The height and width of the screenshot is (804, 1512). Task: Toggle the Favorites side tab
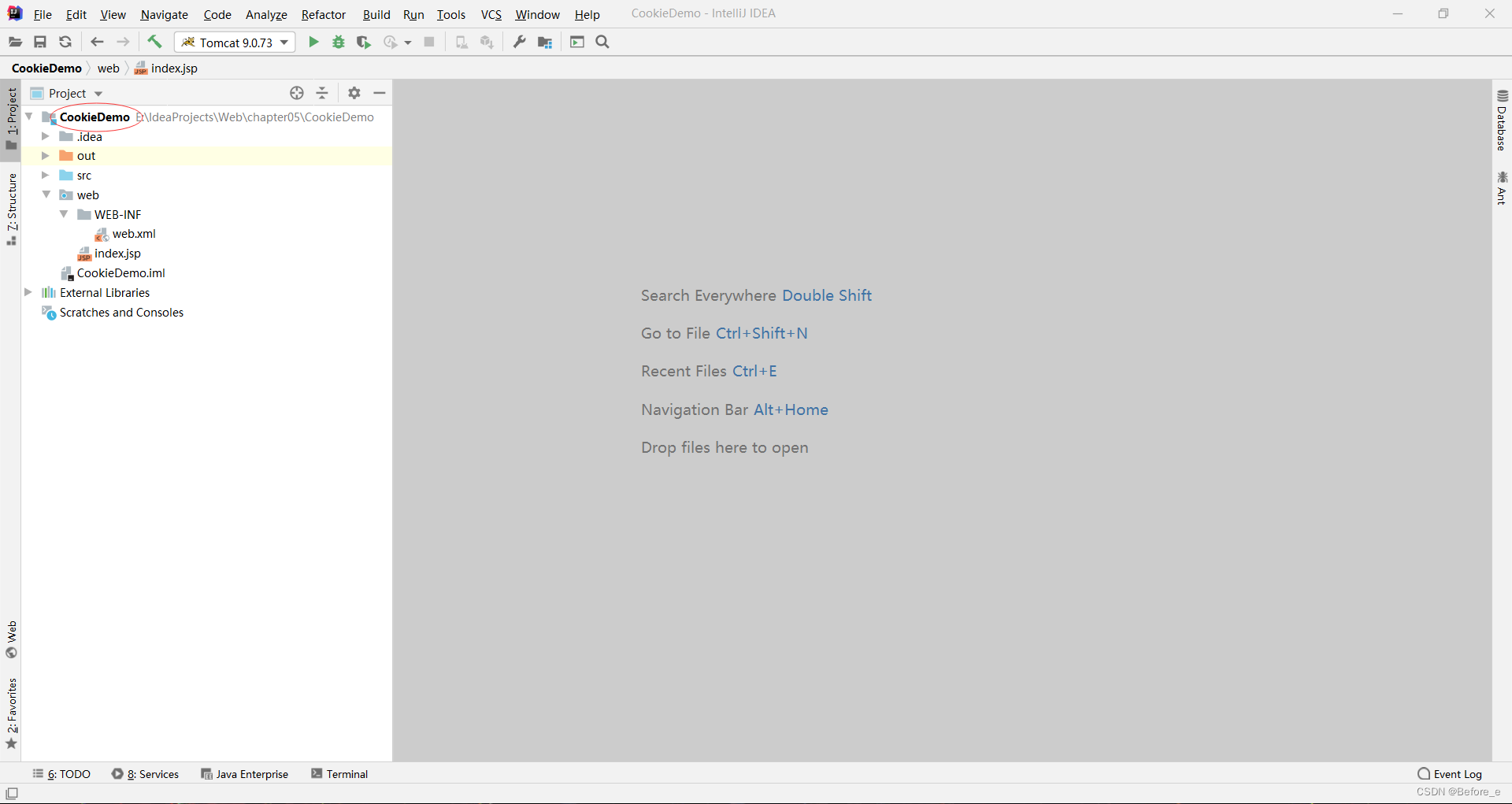click(11, 713)
